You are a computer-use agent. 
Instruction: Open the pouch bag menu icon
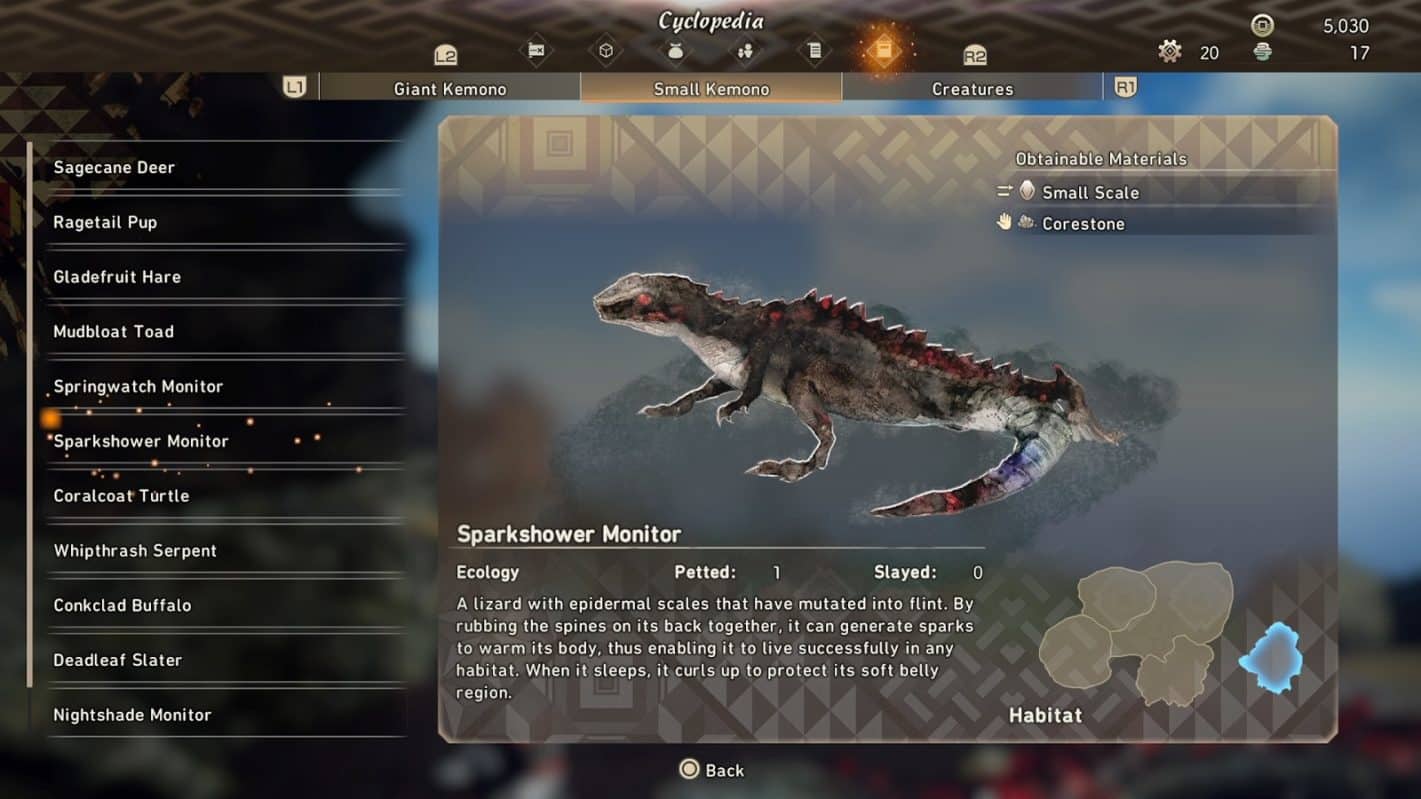tap(675, 51)
